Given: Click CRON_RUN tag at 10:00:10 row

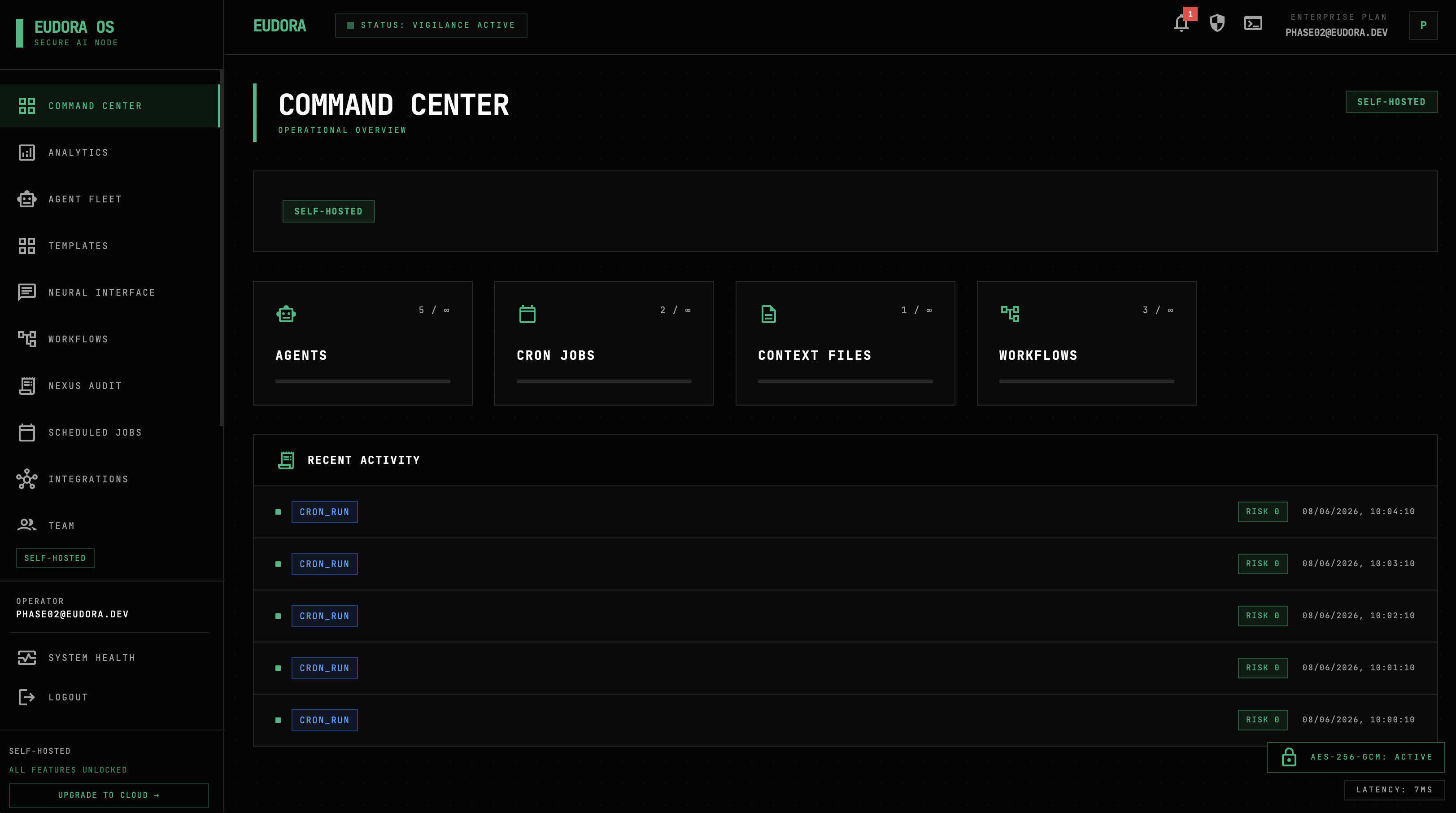Looking at the screenshot, I should [x=324, y=720].
